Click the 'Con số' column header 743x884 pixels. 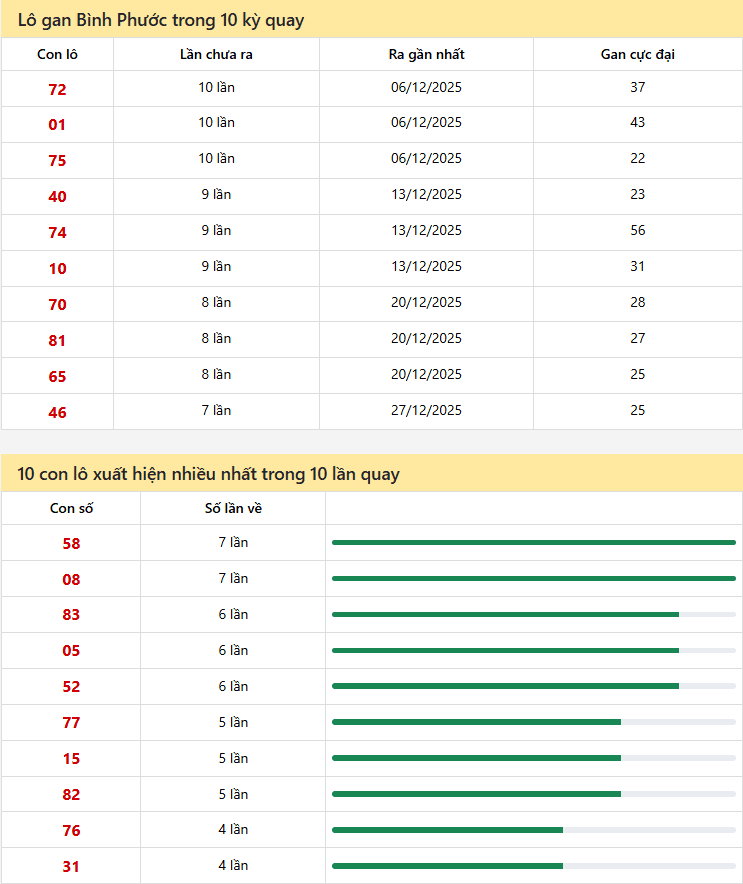pos(71,509)
